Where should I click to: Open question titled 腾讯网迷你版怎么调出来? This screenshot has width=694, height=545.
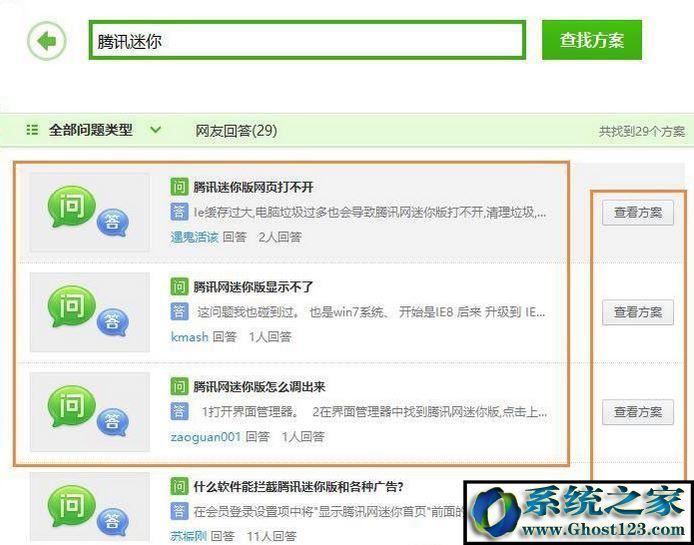(x=259, y=387)
